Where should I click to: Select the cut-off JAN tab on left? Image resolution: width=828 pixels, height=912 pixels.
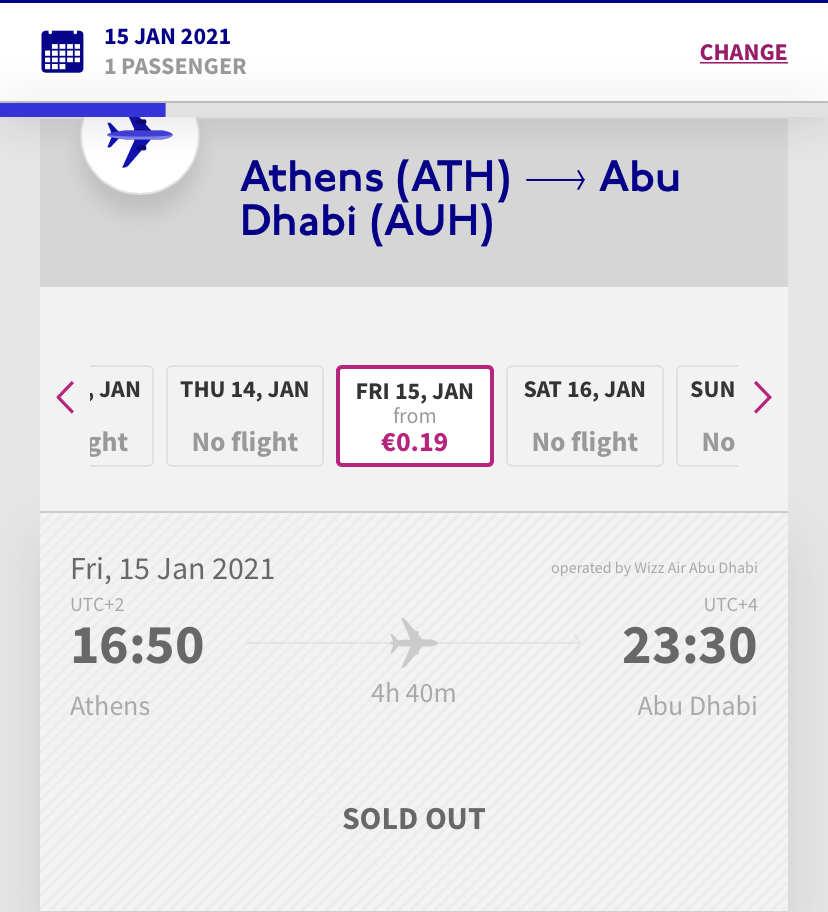pyautogui.click(x=120, y=416)
